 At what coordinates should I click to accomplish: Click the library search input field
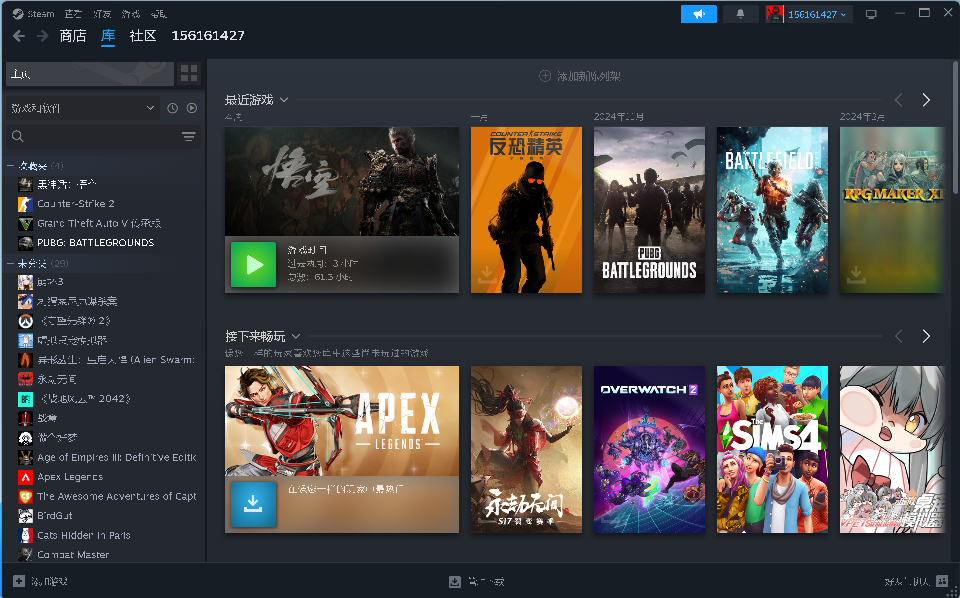pos(93,136)
